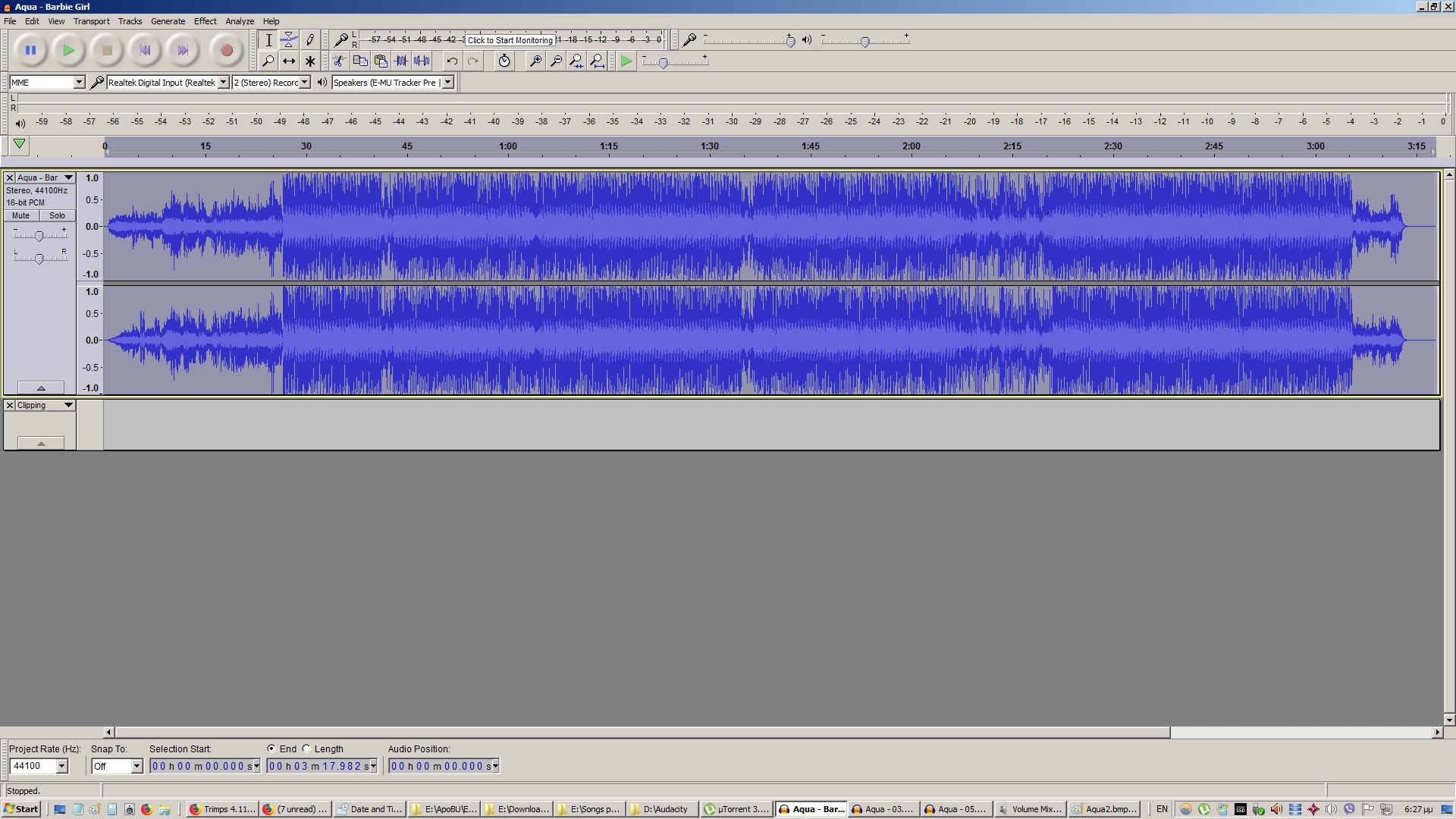Image resolution: width=1456 pixels, height=819 pixels.
Task: Click the Fit Project zoom icon
Action: (598, 61)
